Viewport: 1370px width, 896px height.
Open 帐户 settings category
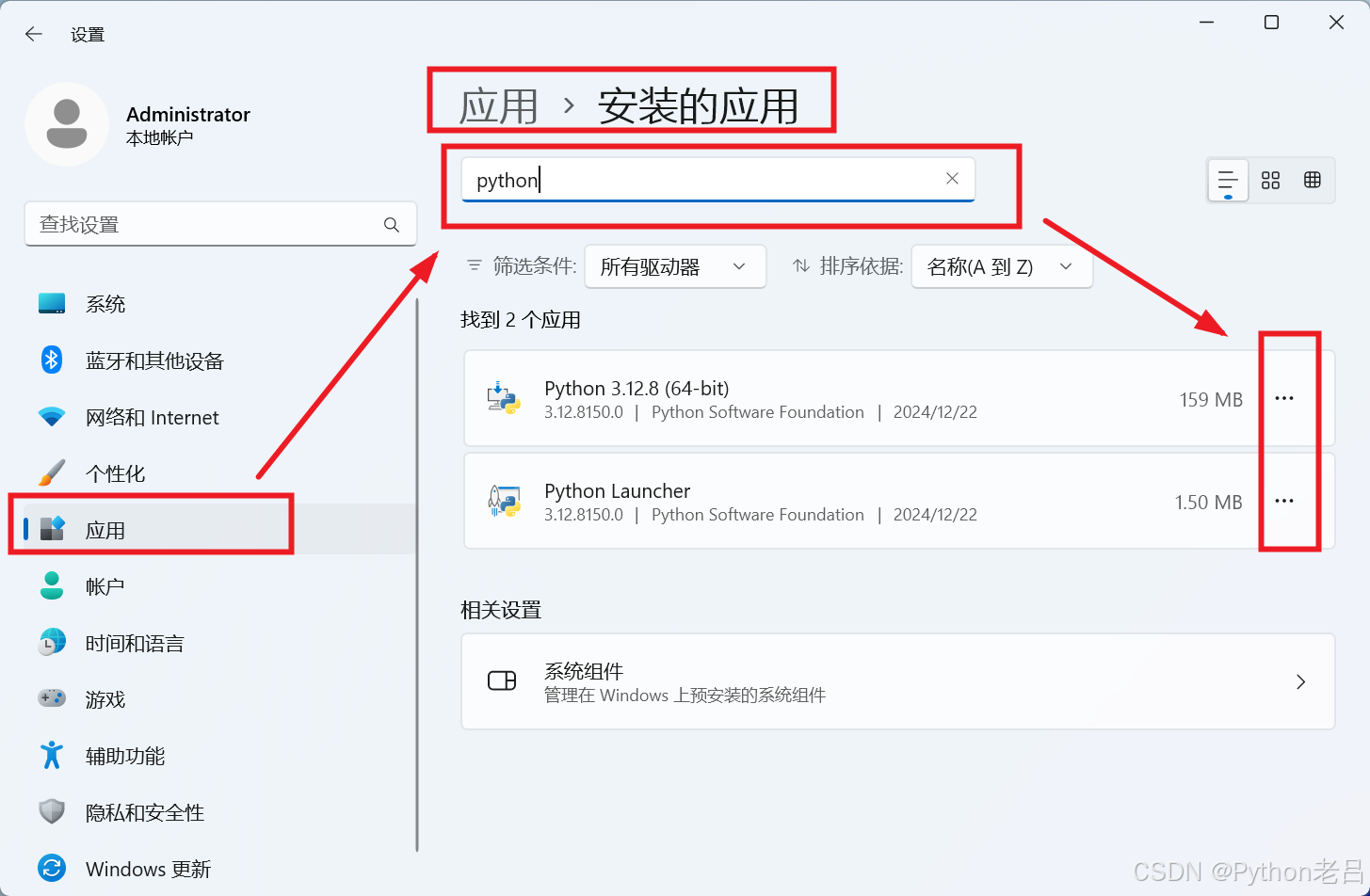click(220, 586)
